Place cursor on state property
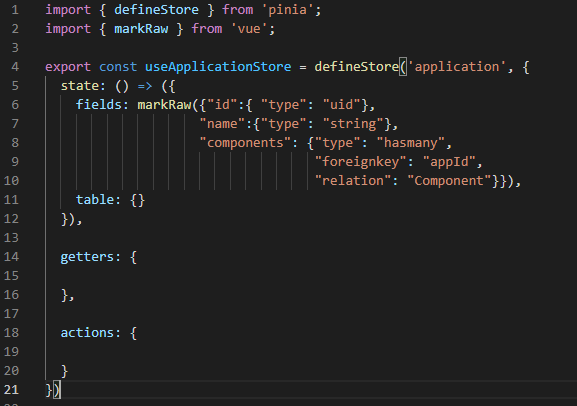The height and width of the screenshot is (406, 577). point(79,86)
